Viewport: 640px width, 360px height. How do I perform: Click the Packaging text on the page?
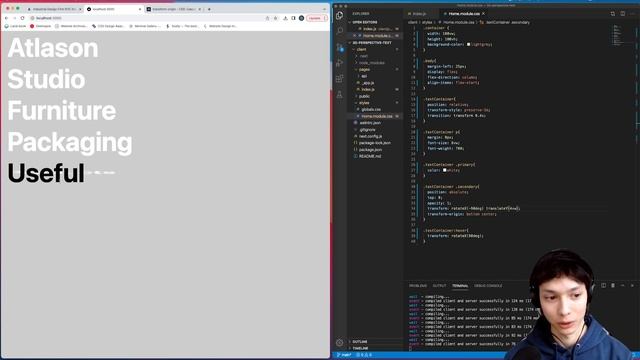(x=70, y=142)
